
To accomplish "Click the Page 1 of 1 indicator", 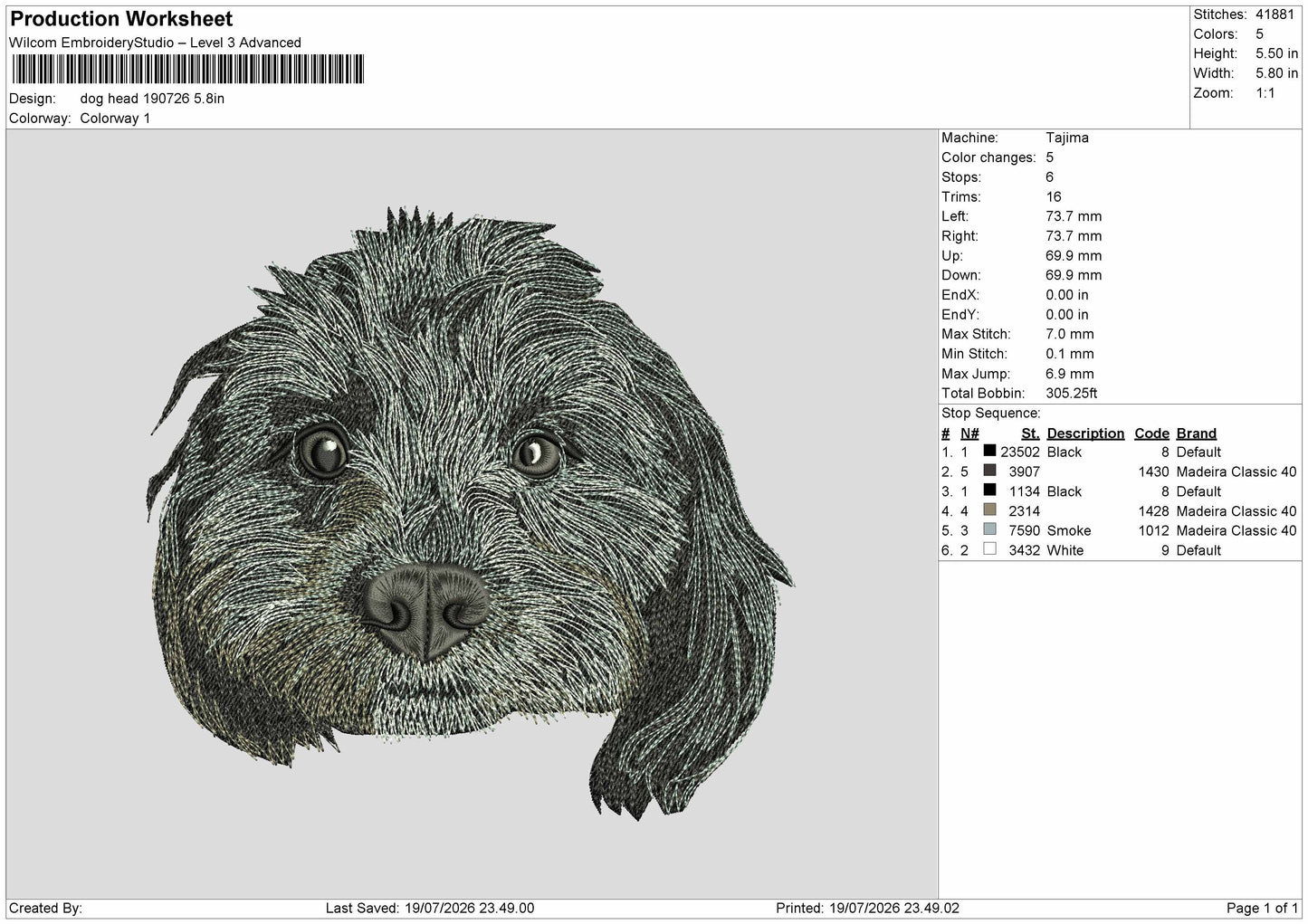I will point(1263,908).
